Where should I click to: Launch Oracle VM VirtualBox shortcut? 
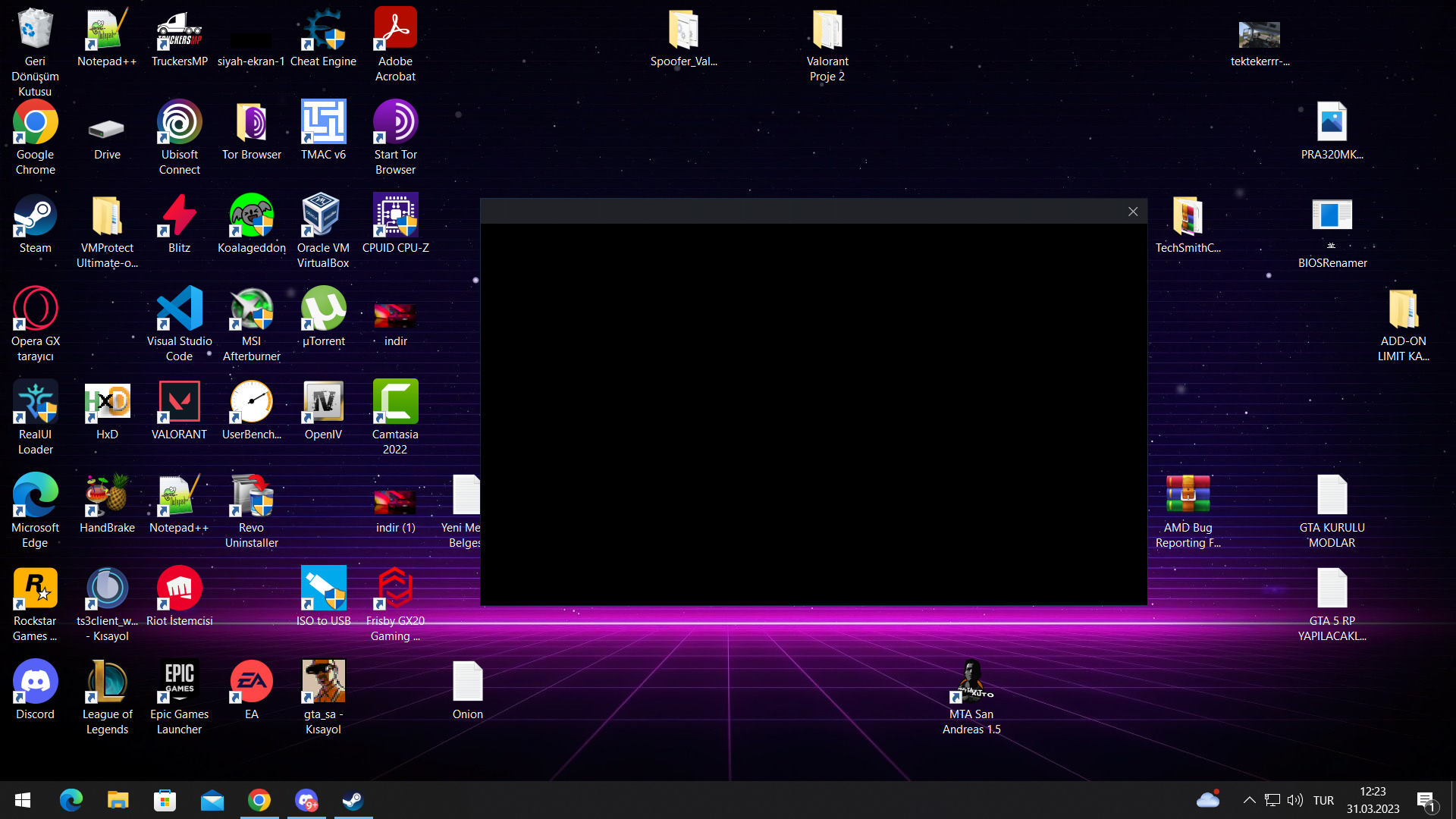click(323, 231)
